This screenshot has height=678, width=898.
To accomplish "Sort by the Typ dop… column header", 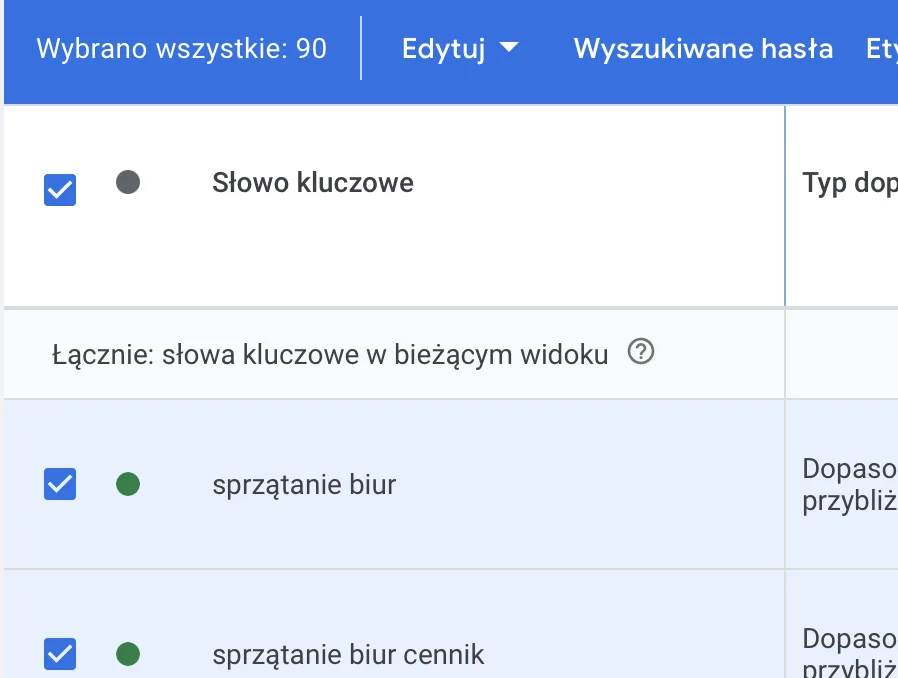I will tap(848, 184).
